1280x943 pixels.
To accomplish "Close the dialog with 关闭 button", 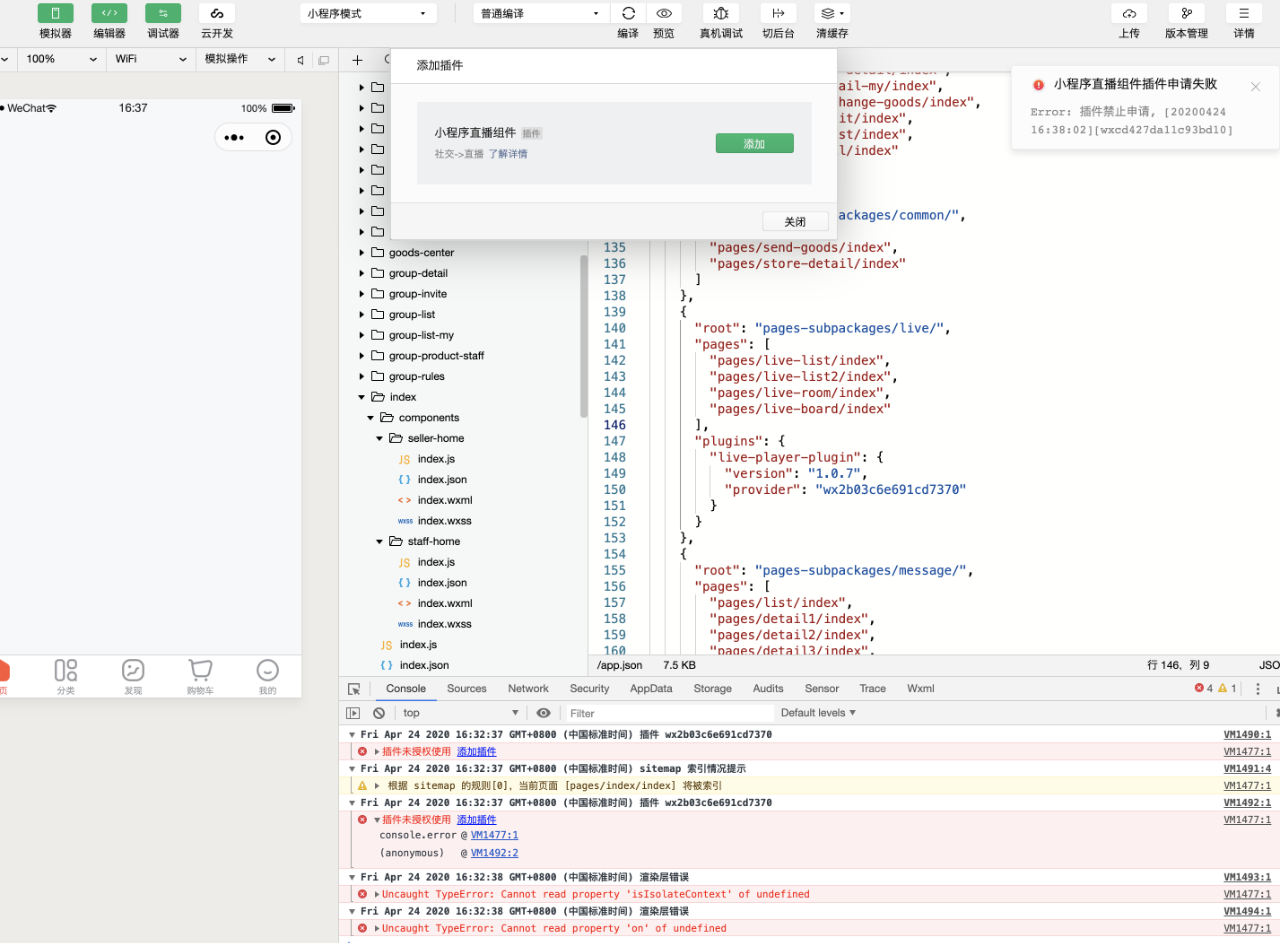I will coord(795,221).
